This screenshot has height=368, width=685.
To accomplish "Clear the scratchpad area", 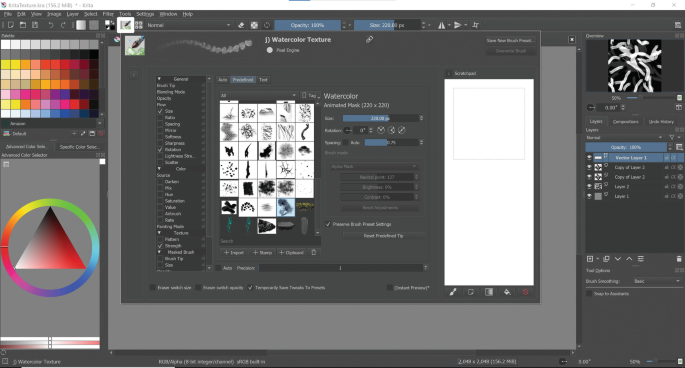I will click(x=526, y=292).
